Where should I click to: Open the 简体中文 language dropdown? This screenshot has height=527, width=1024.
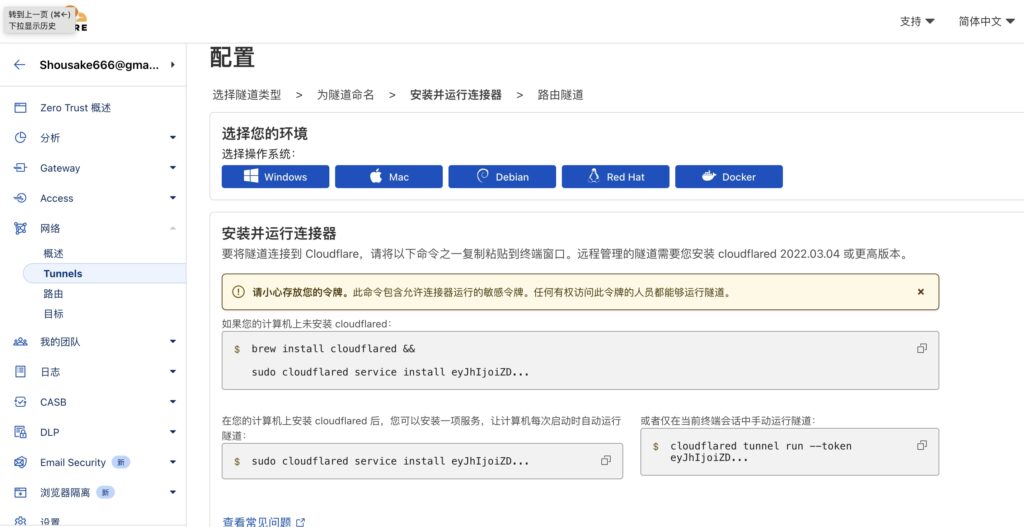pos(987,22)
